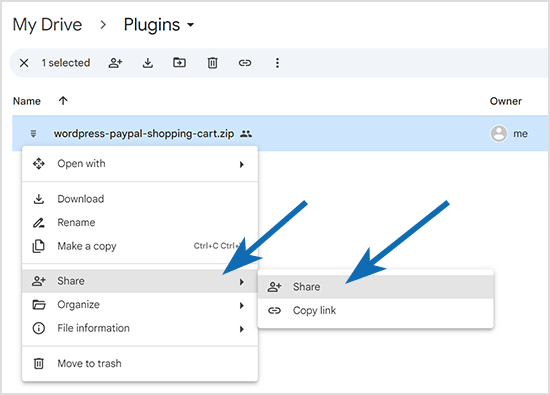
Task: Open the three-dot more actions menu
Action: pos(277,63)
